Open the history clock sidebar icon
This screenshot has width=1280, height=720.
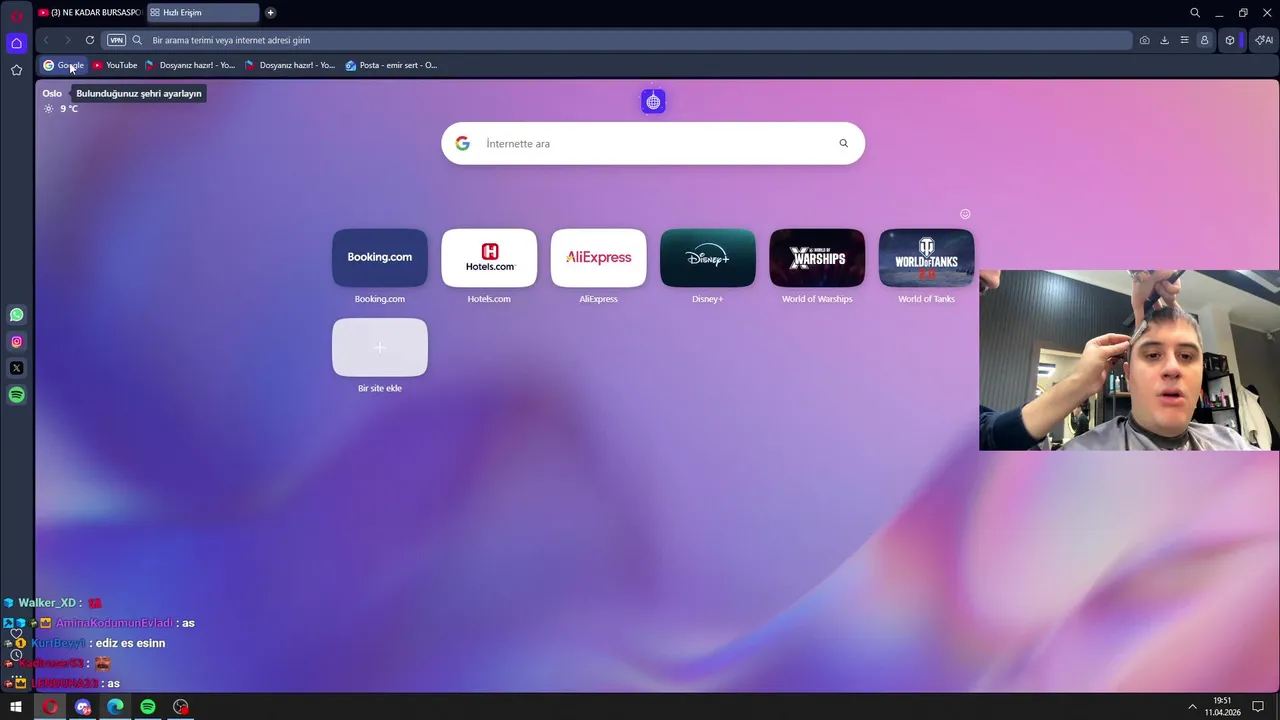click(16, 655)
